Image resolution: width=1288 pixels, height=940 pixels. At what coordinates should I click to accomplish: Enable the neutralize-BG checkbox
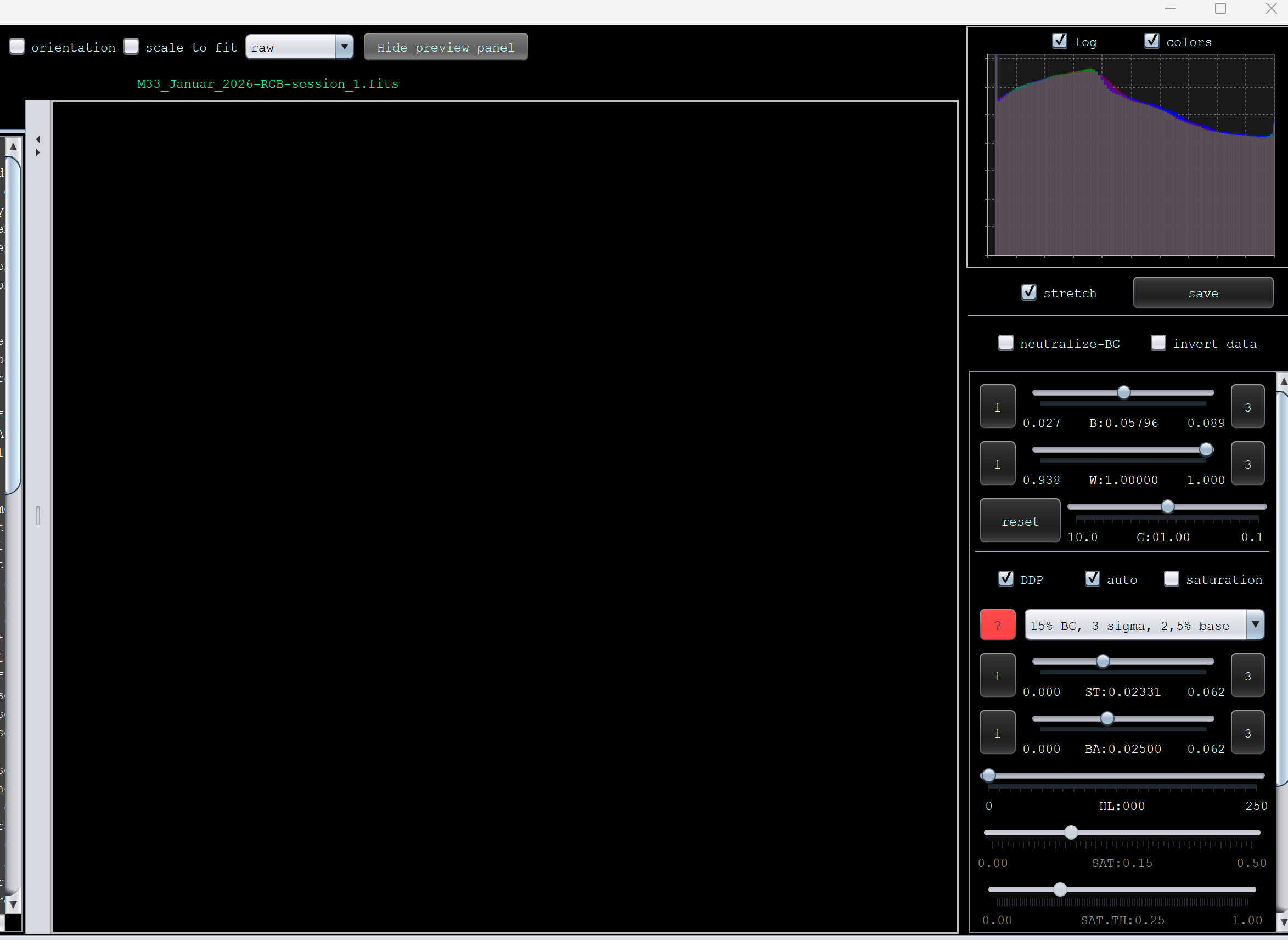tap(1005, 342)
